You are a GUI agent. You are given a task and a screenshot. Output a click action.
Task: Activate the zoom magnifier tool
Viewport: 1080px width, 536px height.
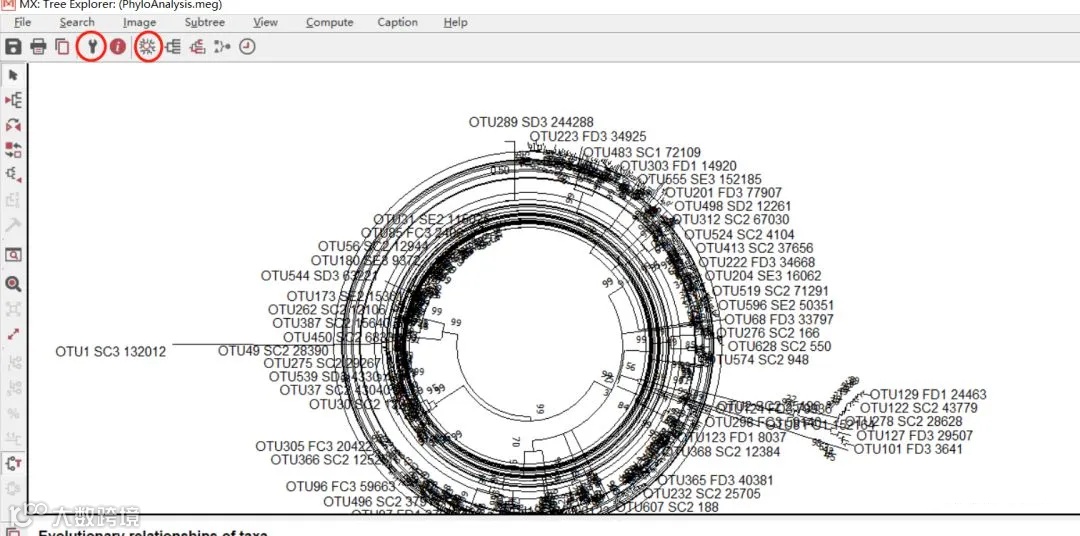(13, 284)
